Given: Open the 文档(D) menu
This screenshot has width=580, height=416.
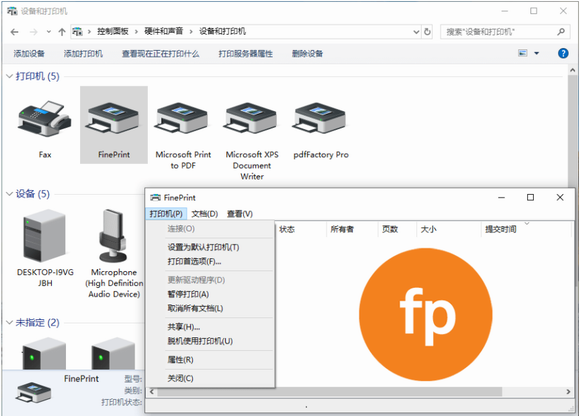Looking at the screenshot, I should (205, 214).
